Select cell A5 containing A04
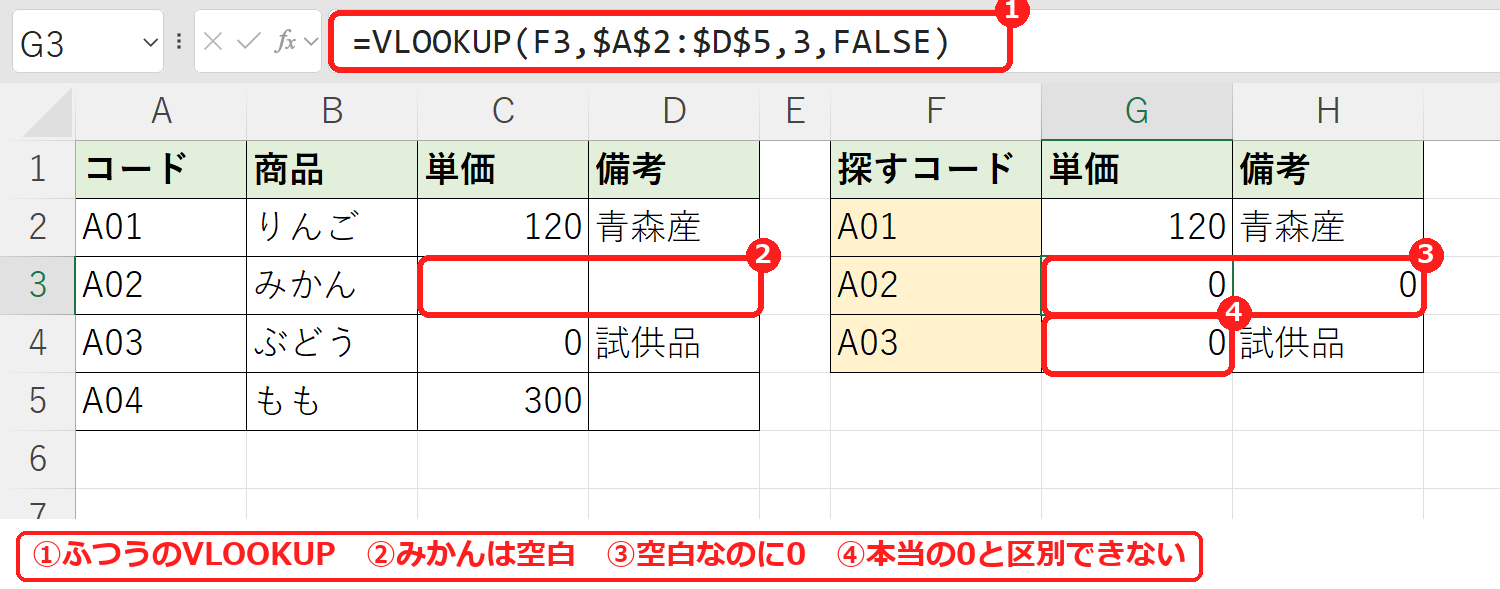This screenshot has width=1500, height=589. 161,401
